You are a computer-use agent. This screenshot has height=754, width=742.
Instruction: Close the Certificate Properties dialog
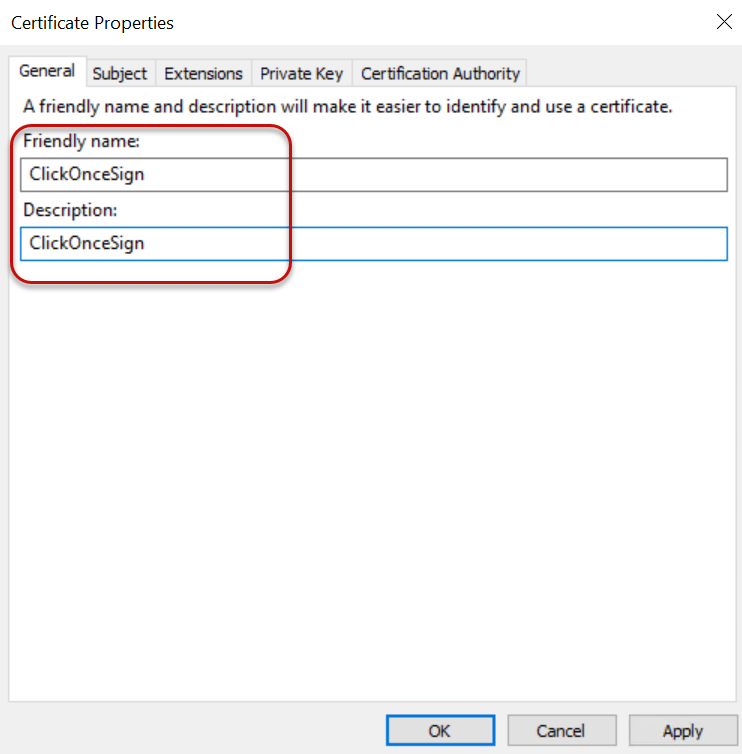(x=724, y=22)
